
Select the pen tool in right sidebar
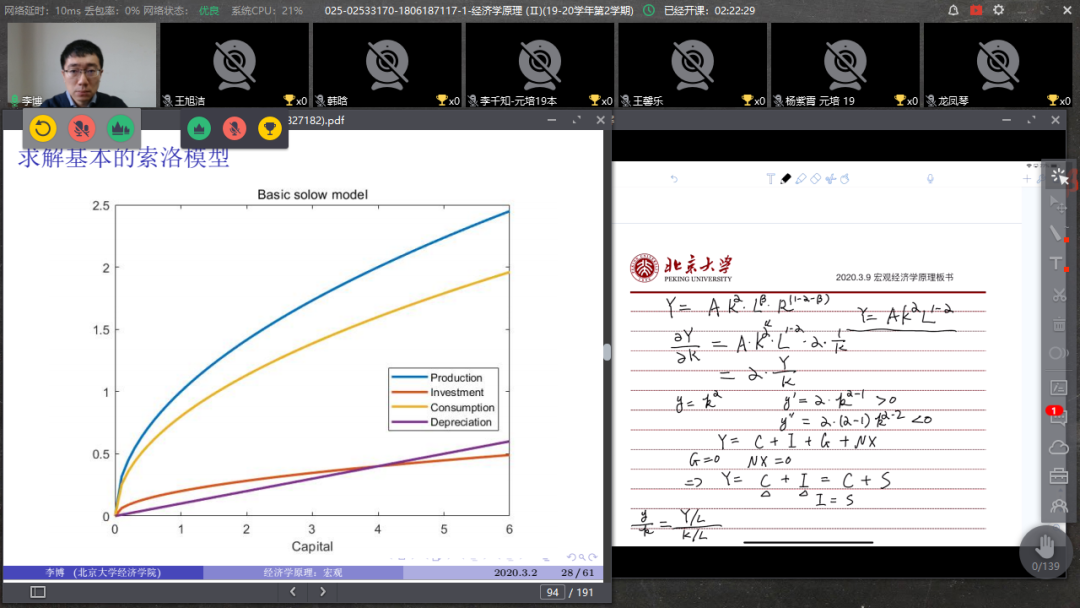(x=1056, y=233)
